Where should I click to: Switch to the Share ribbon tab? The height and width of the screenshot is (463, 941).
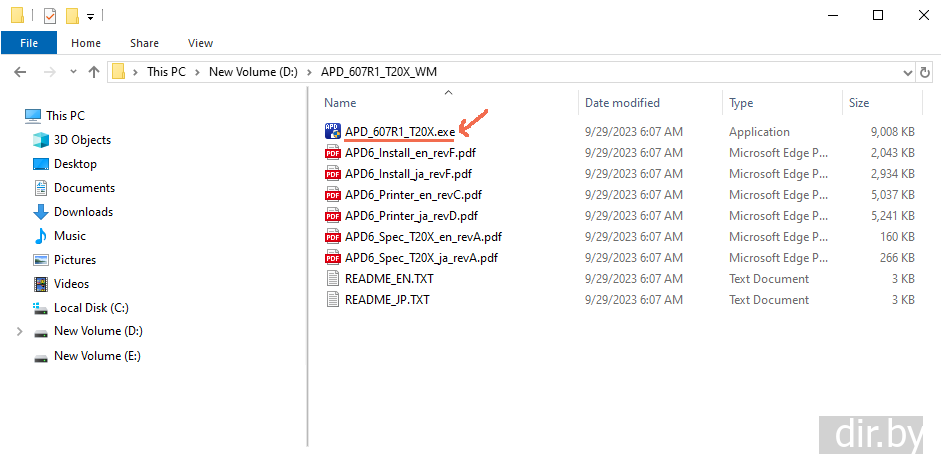click(145, 43)
